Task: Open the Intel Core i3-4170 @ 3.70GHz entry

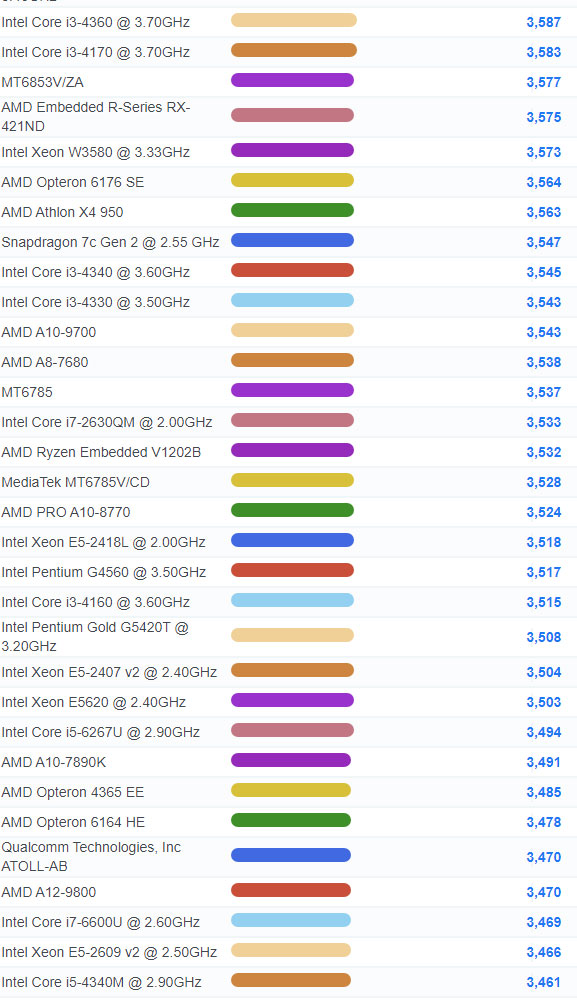Action: coord(96,52)
